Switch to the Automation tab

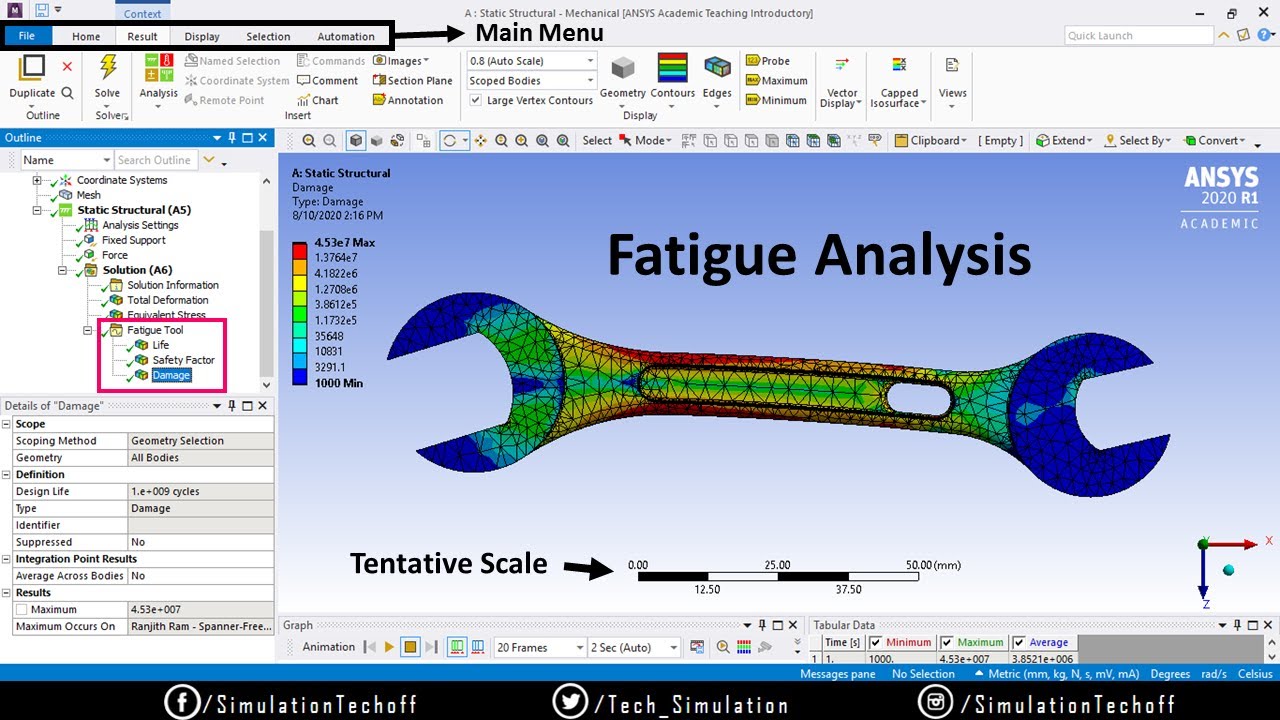pyautogui.click(x=346, y=36)
